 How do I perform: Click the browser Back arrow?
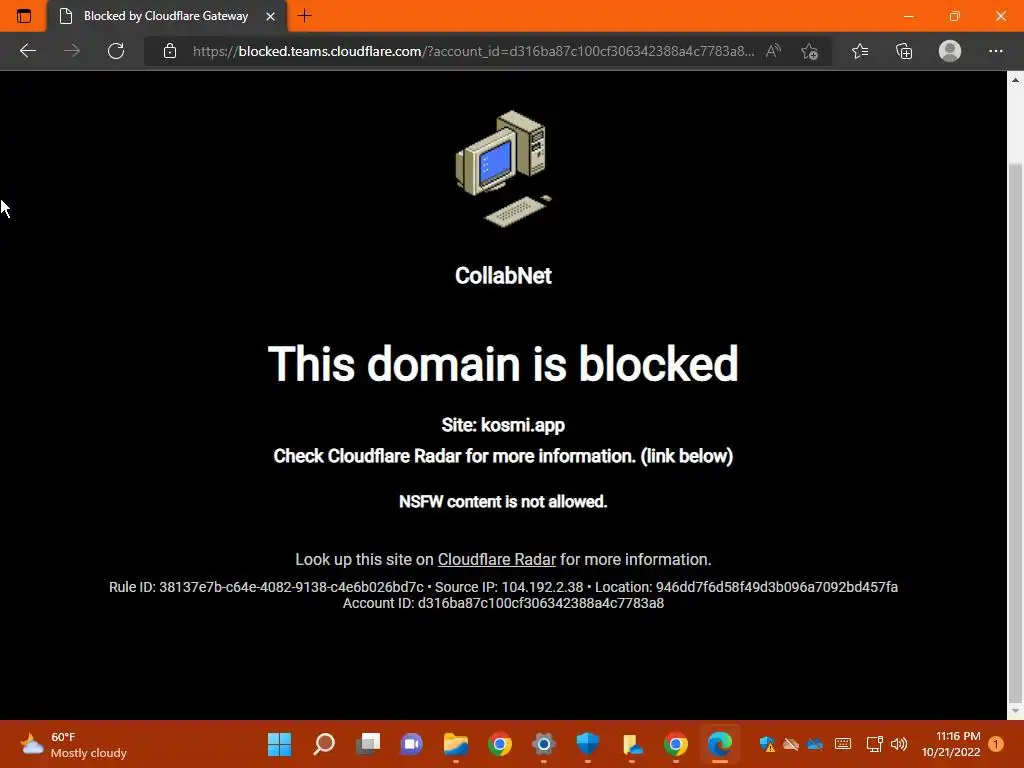[27, 51]
